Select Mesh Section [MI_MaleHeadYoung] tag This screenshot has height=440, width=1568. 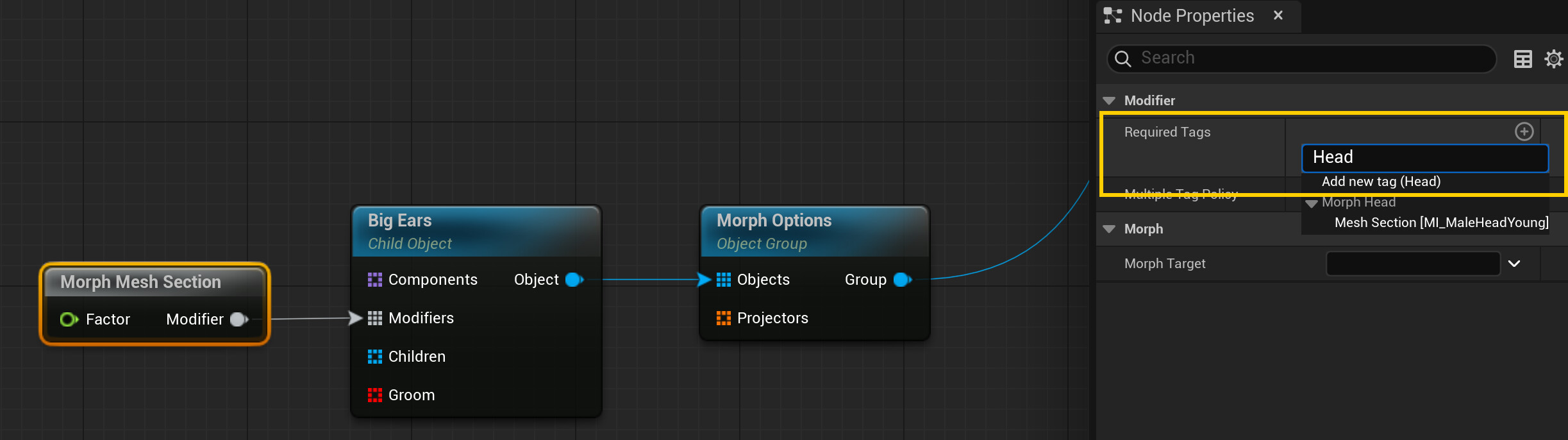(x=1441, y=223)
